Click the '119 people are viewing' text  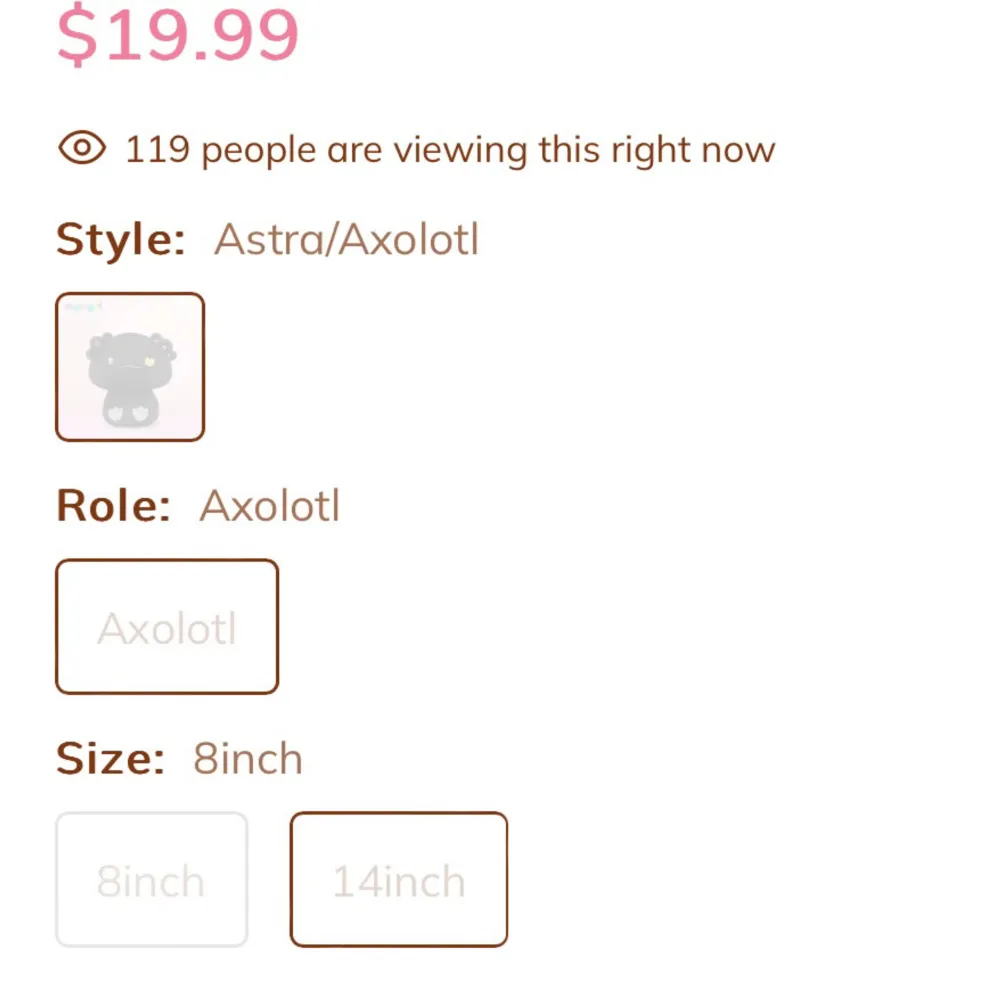(x=450, y=150)
